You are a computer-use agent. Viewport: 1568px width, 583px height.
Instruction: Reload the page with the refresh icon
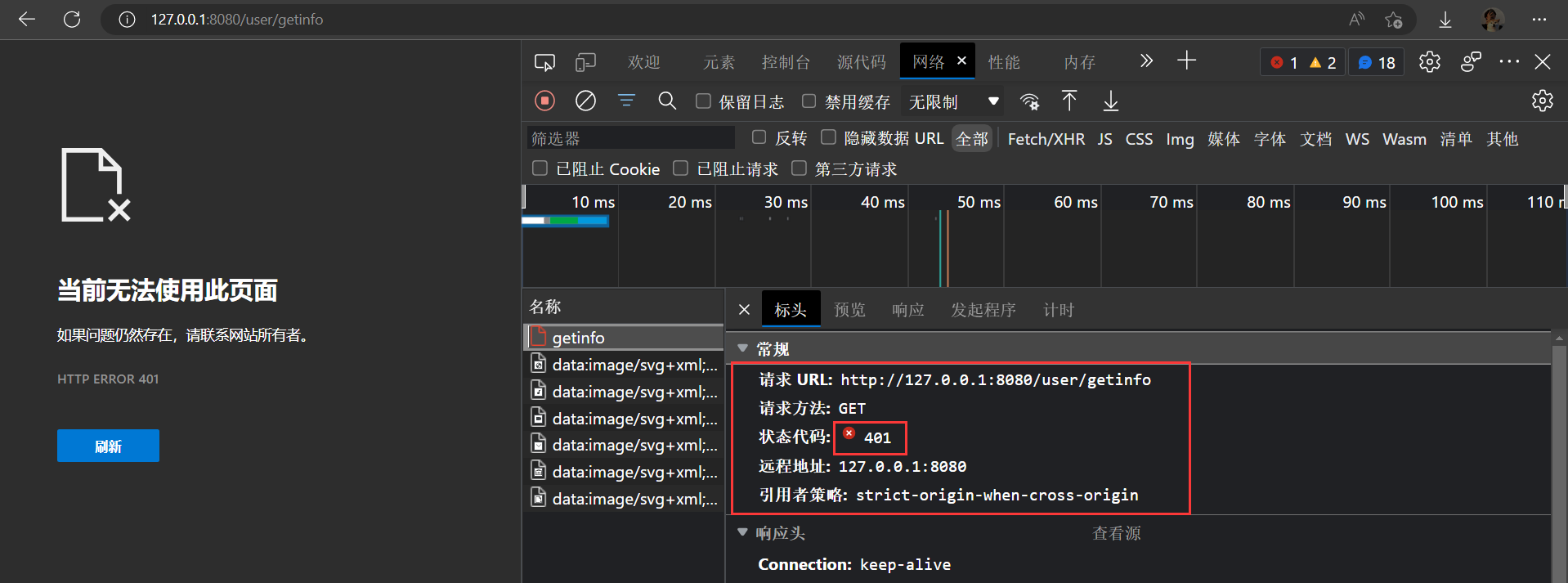point(72,19)
